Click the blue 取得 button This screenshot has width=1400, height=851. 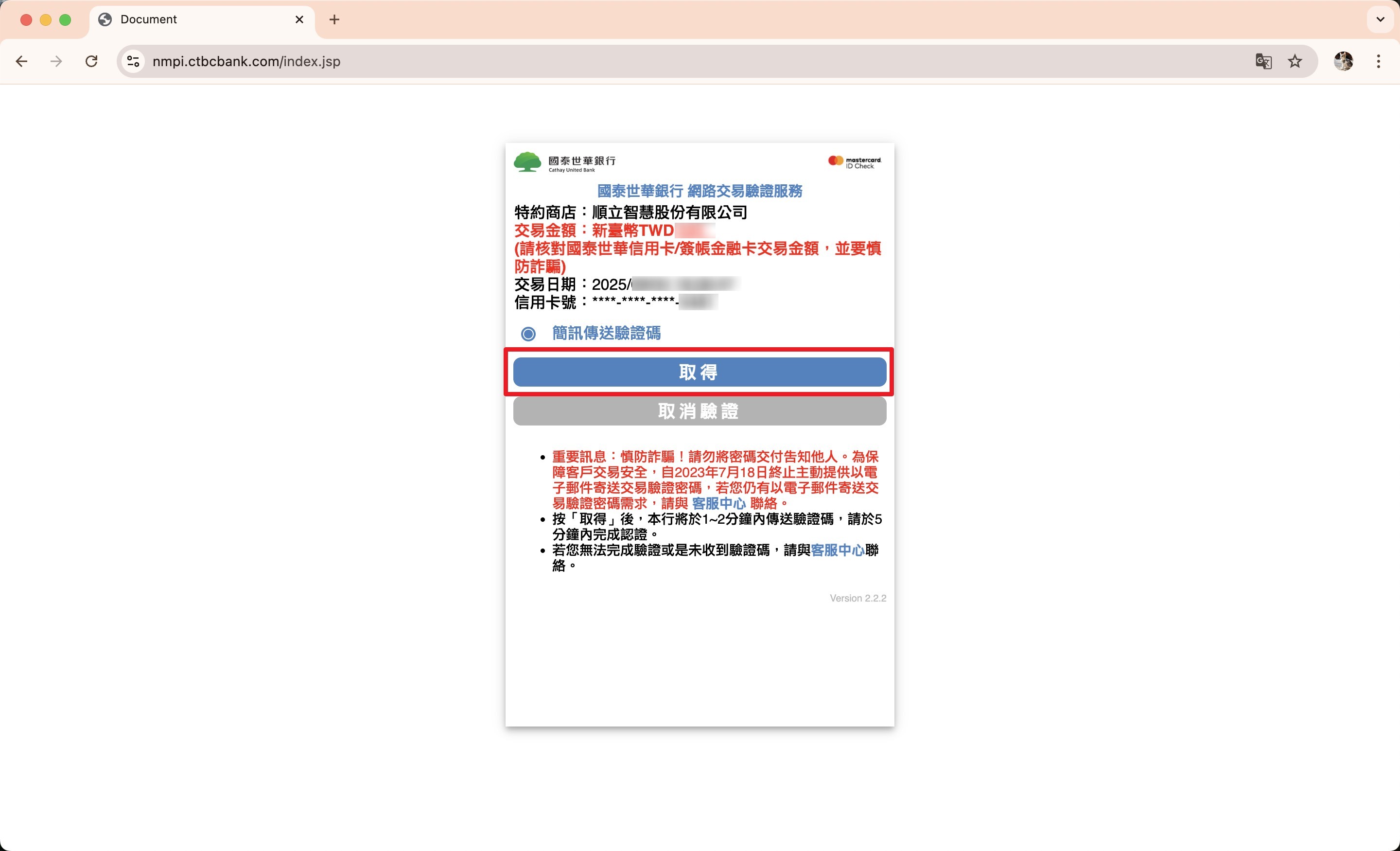coord(700,372)
